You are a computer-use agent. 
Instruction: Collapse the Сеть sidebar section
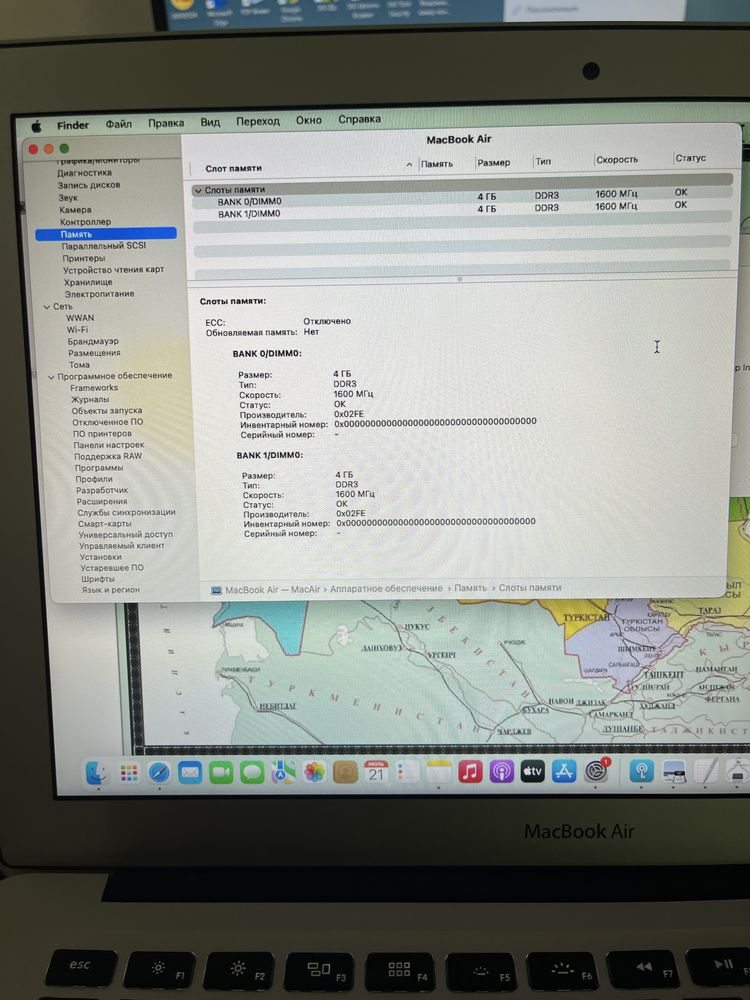click(x=47, y=307)
